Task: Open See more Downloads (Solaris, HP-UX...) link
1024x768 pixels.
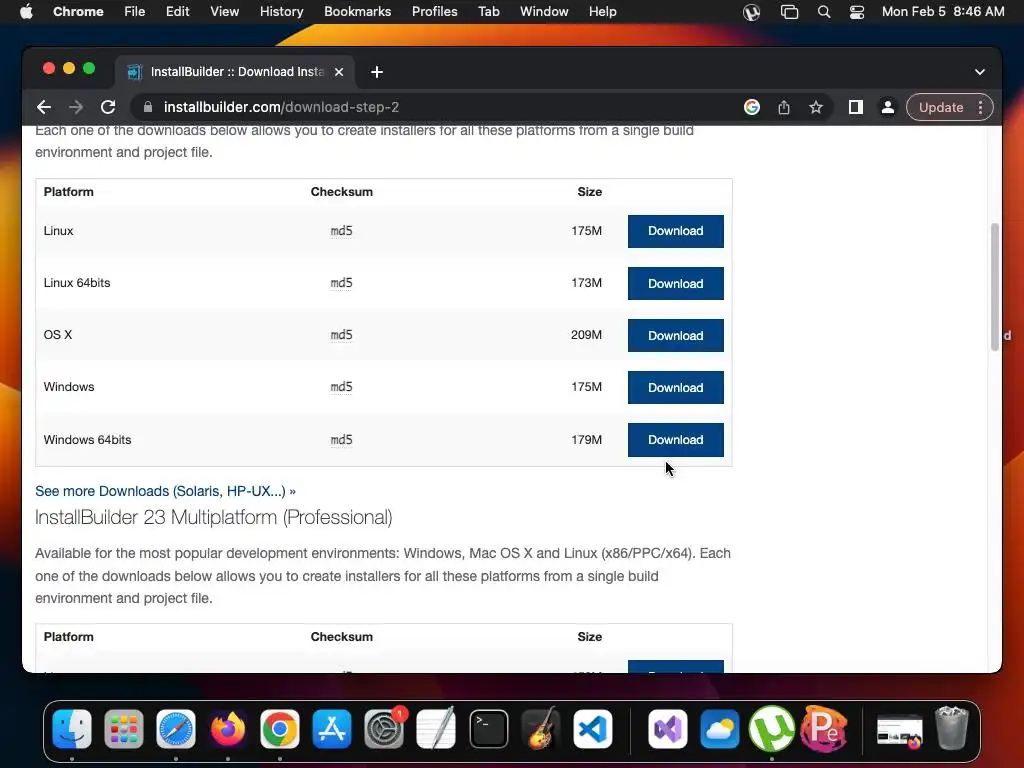Action: point(165,491)
